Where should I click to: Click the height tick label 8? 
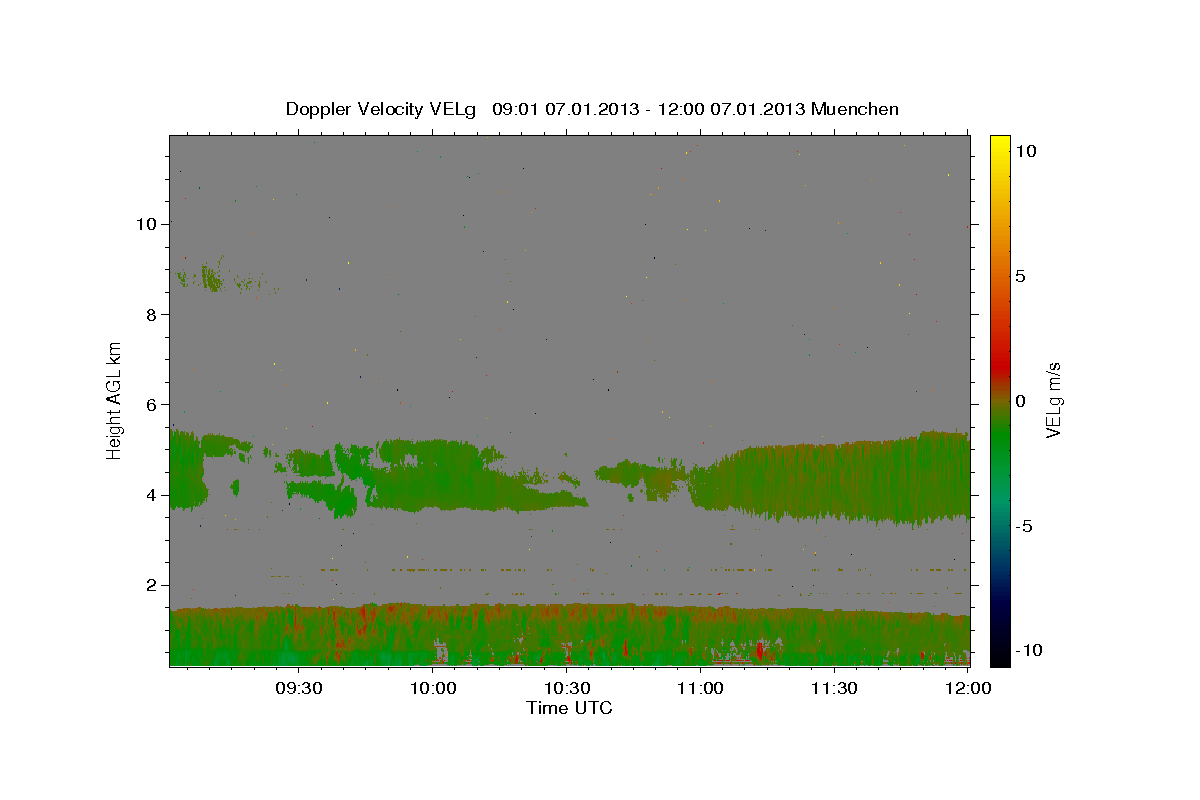point(153,314)
